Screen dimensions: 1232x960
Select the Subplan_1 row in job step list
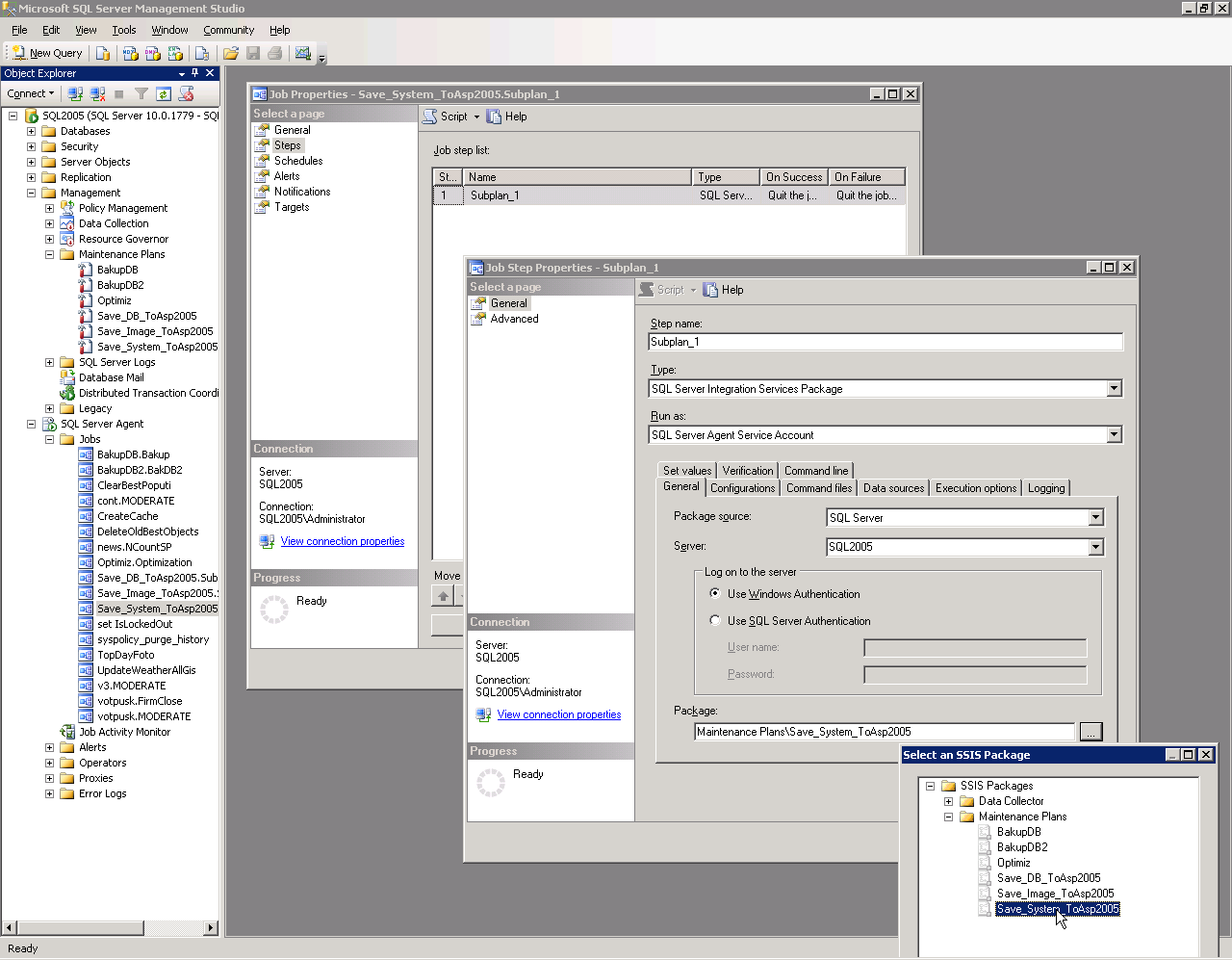coord(669,195)
